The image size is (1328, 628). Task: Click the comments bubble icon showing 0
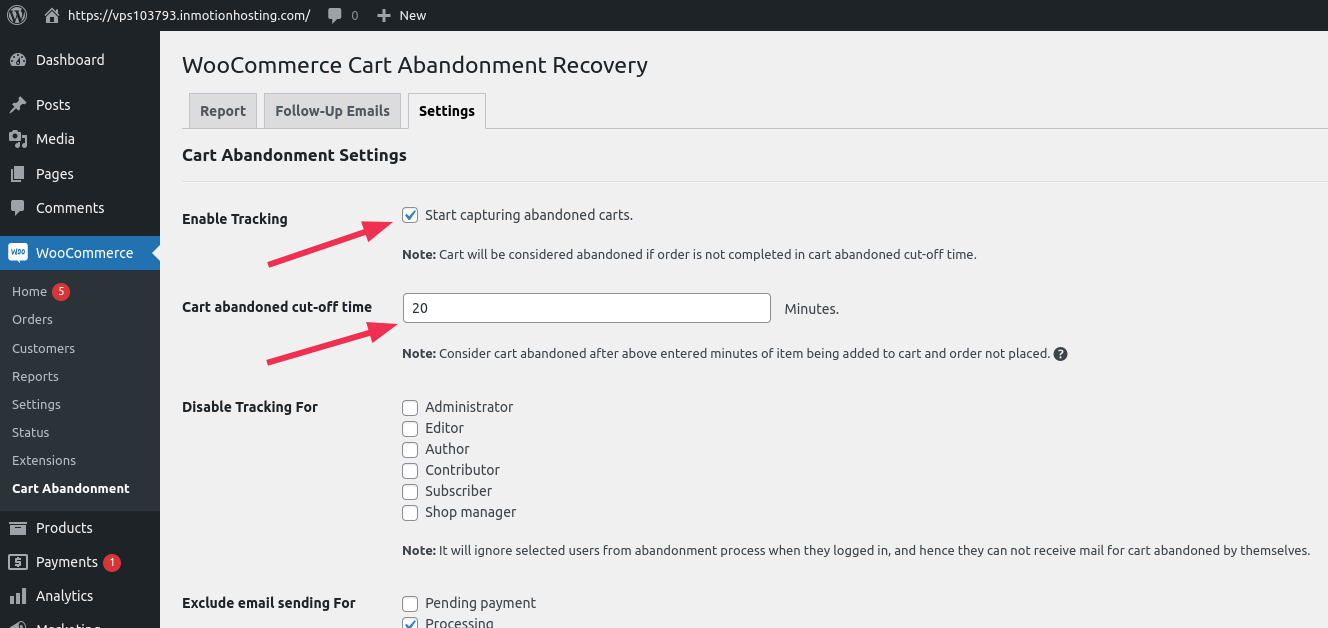point(335,15)
